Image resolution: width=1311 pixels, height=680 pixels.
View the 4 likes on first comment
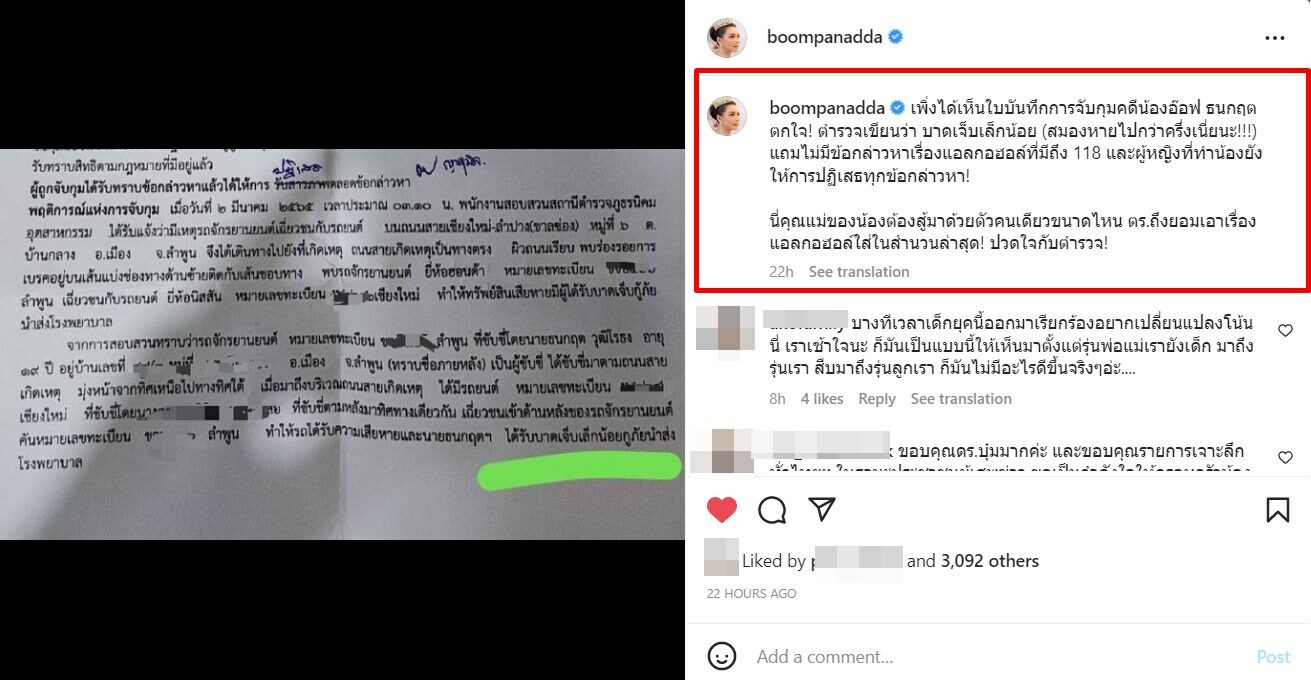(822, 399)
